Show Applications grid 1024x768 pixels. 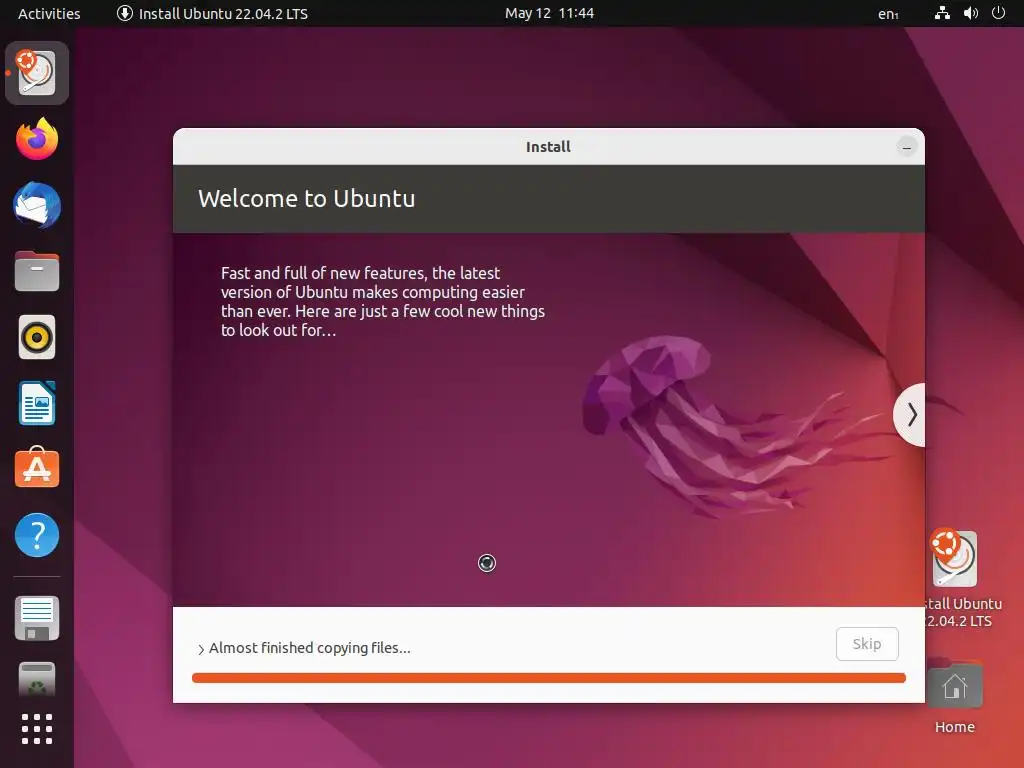click(37, 729)
